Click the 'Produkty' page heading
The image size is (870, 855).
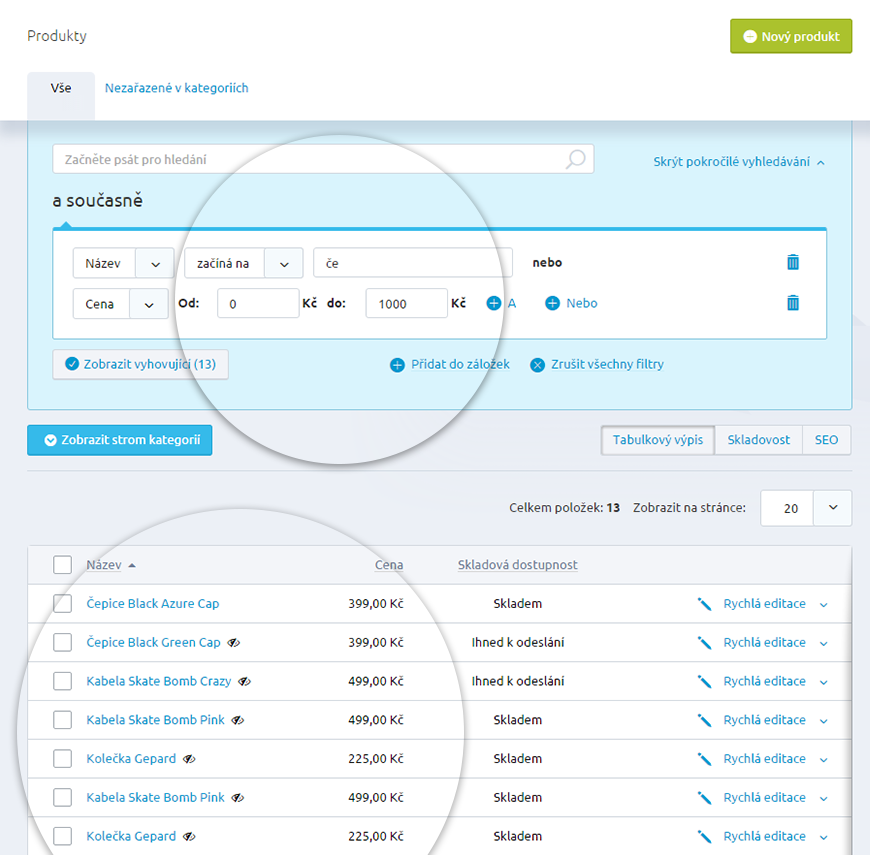[57, 36]
